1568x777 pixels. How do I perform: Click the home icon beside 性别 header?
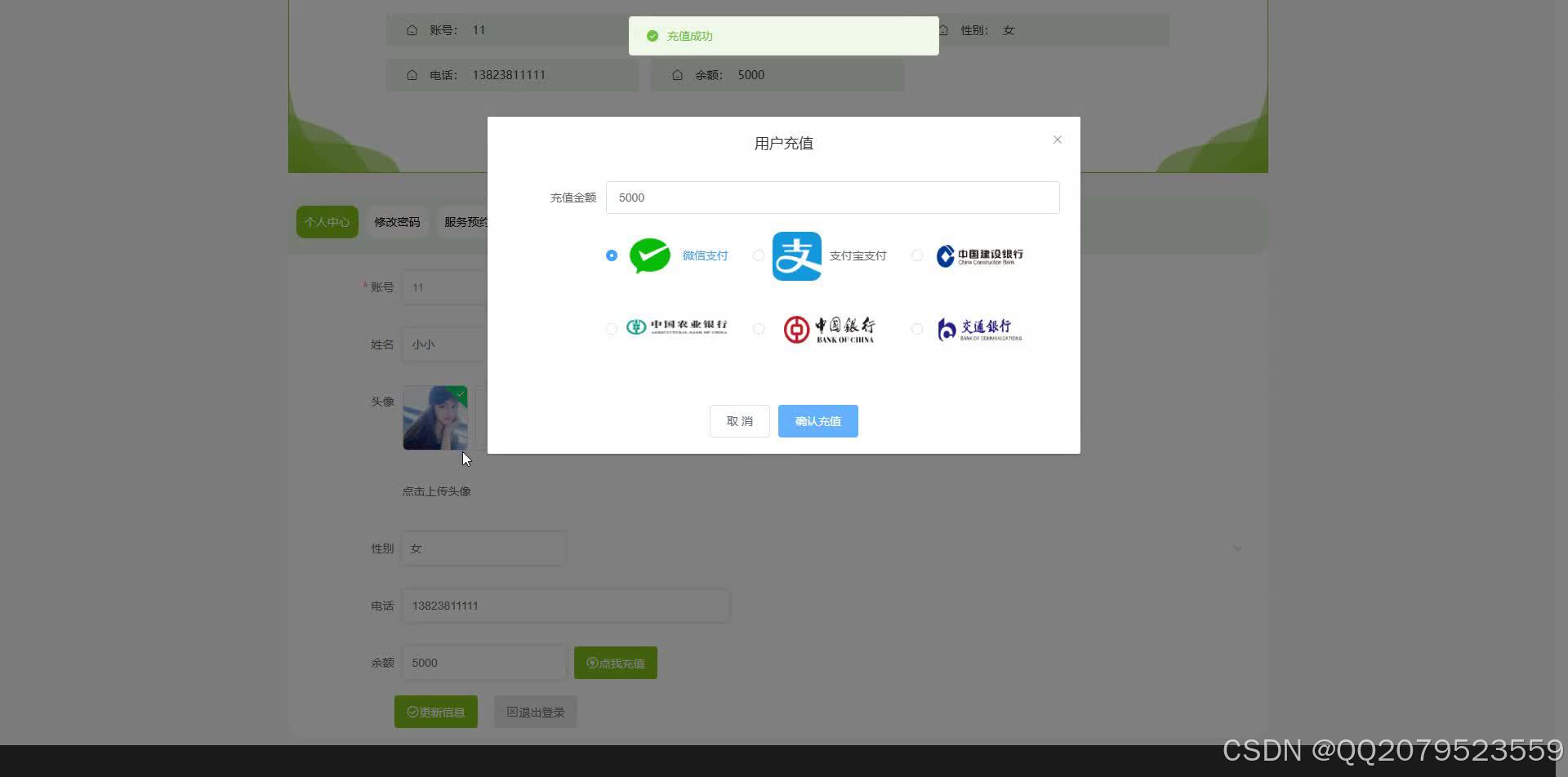[943, 30]
